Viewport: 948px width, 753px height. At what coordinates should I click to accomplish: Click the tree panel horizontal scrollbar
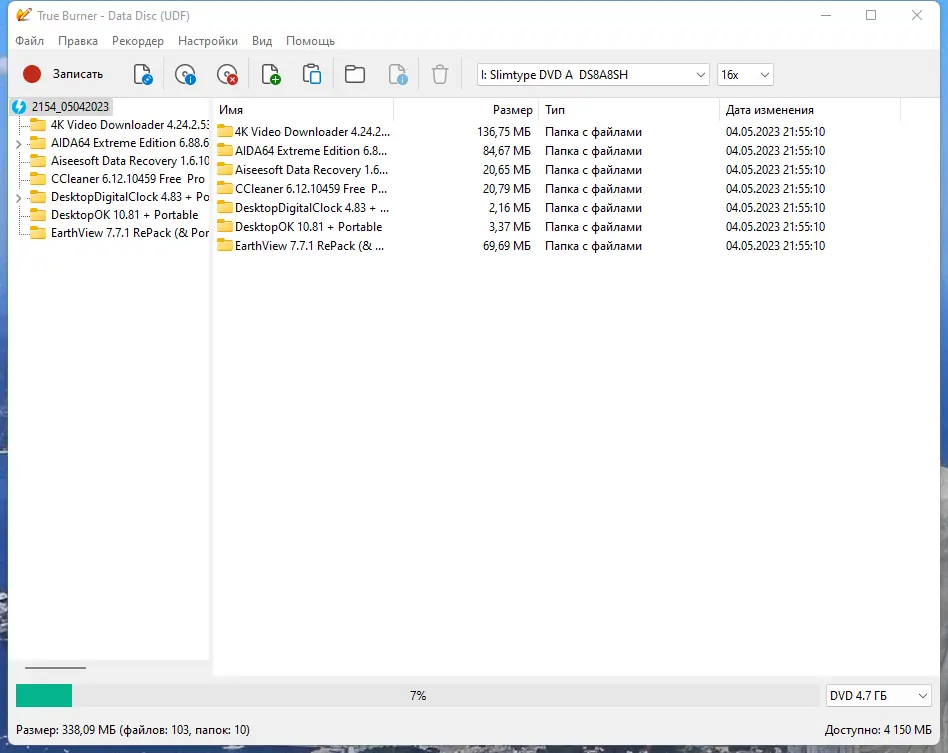(56, 668)
